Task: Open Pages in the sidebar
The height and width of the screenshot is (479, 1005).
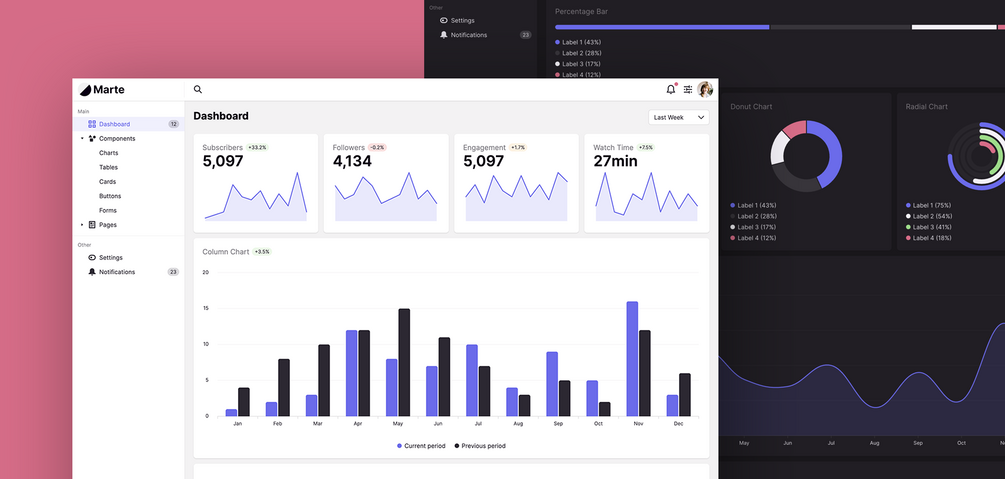Action: pyautogui.click(x=108, y=225)
